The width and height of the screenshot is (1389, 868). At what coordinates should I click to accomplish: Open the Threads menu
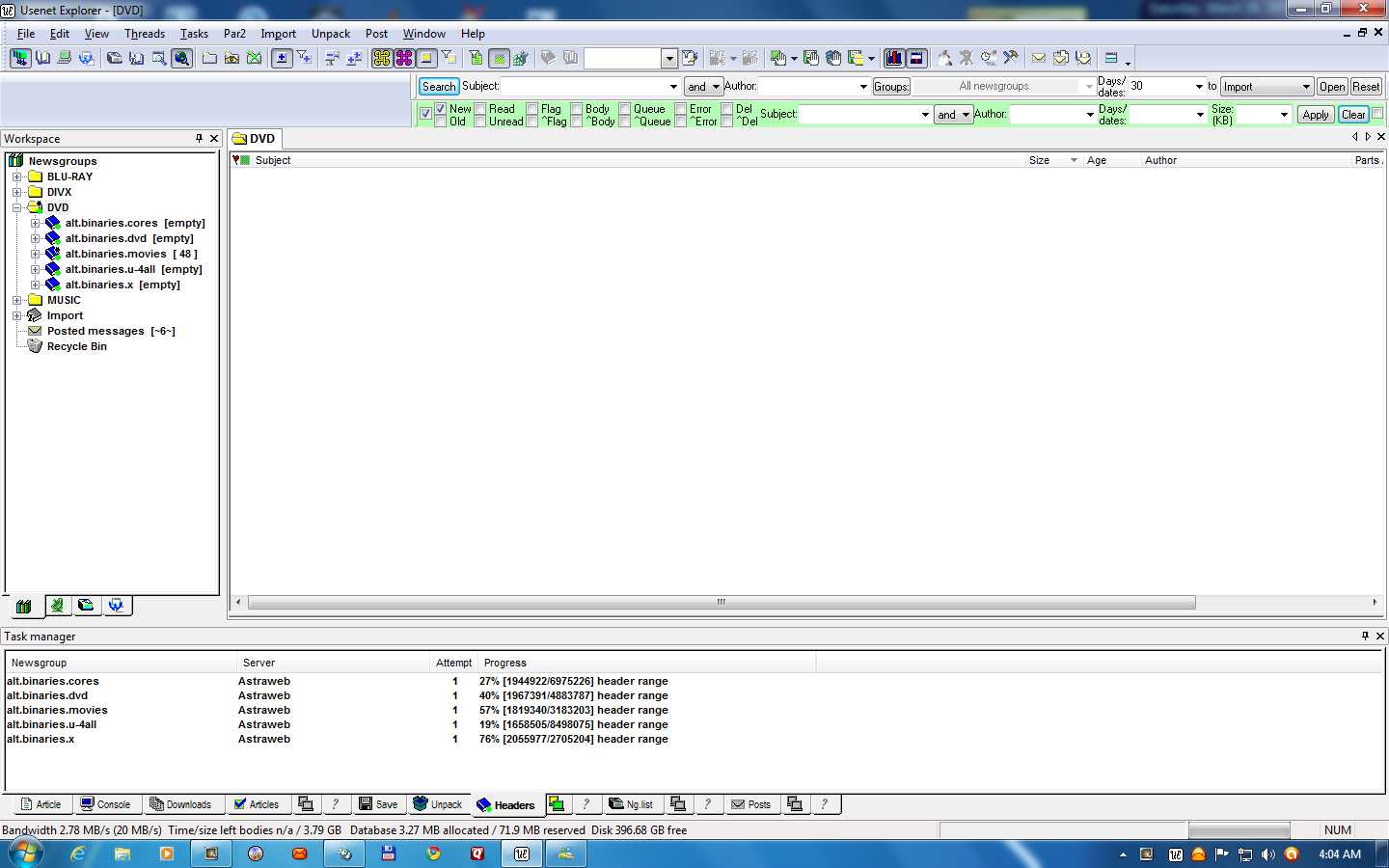click(144, 34)
